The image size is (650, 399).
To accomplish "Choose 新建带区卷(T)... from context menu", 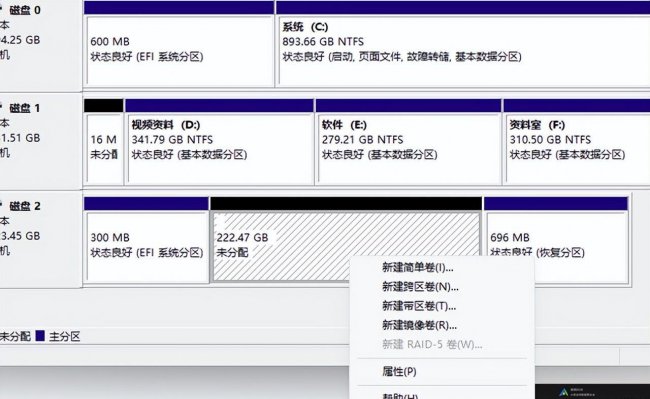I will tap(442, 306).
